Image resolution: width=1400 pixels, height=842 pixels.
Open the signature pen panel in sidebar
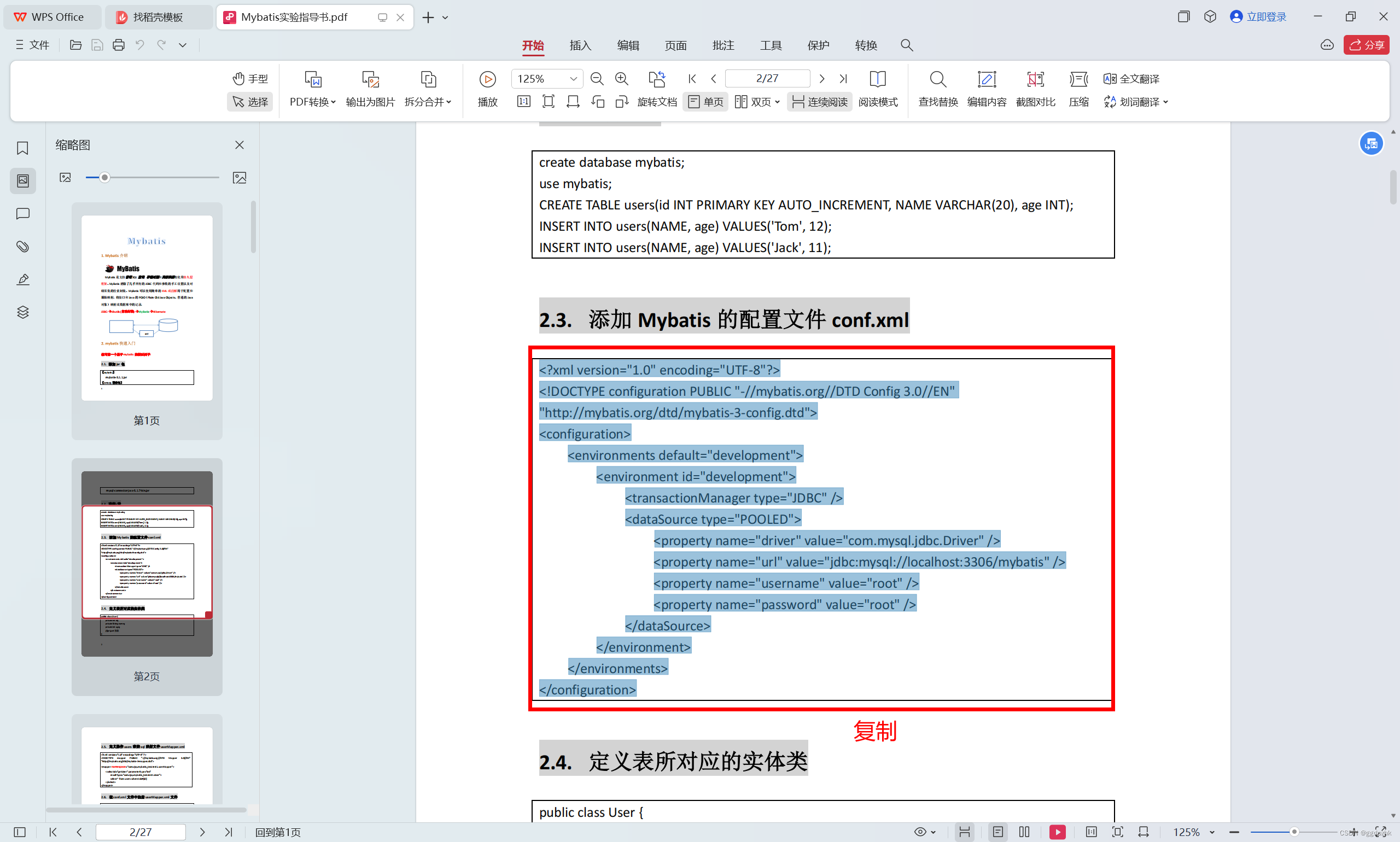point(23,279)
